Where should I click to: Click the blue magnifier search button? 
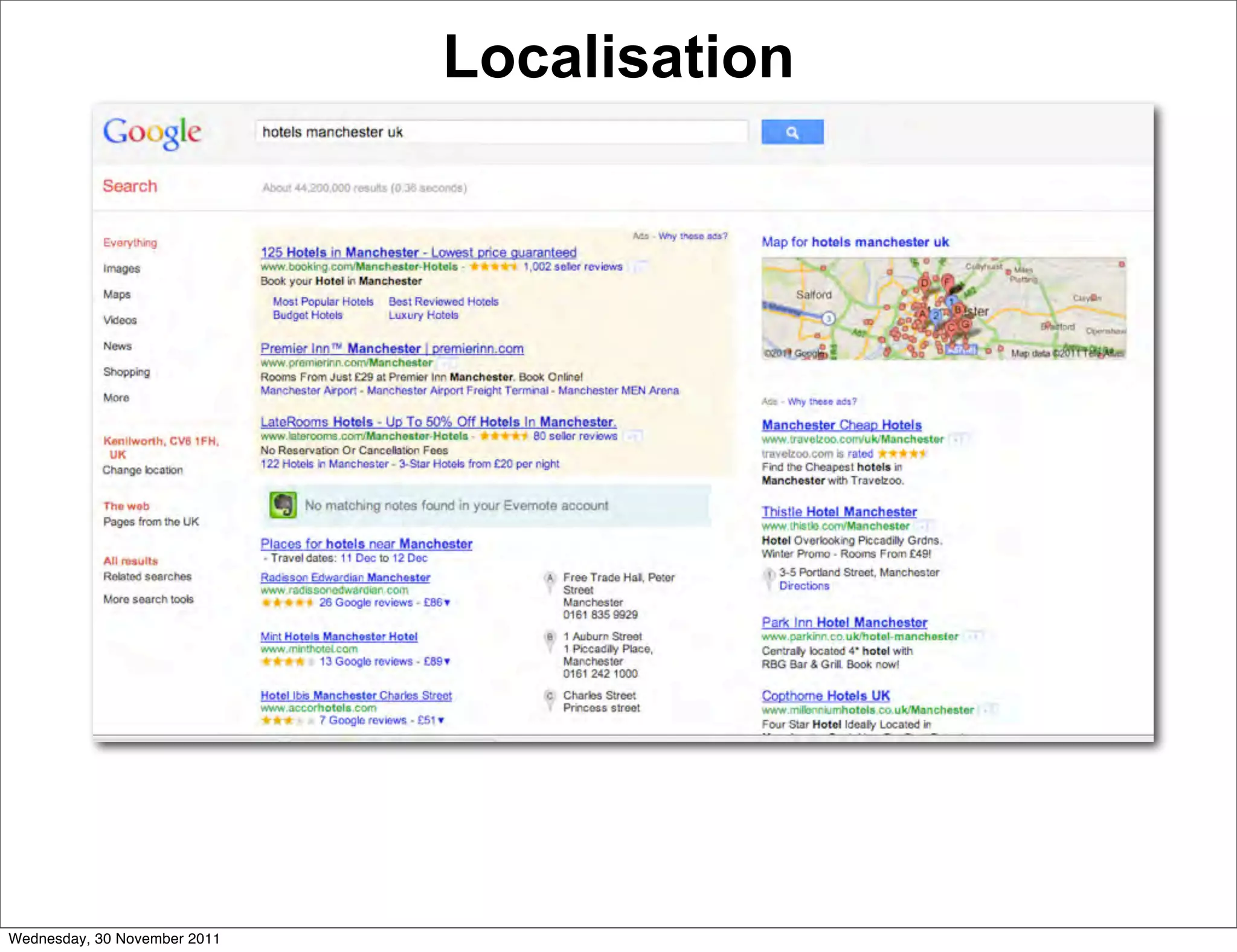pos(792,132)
